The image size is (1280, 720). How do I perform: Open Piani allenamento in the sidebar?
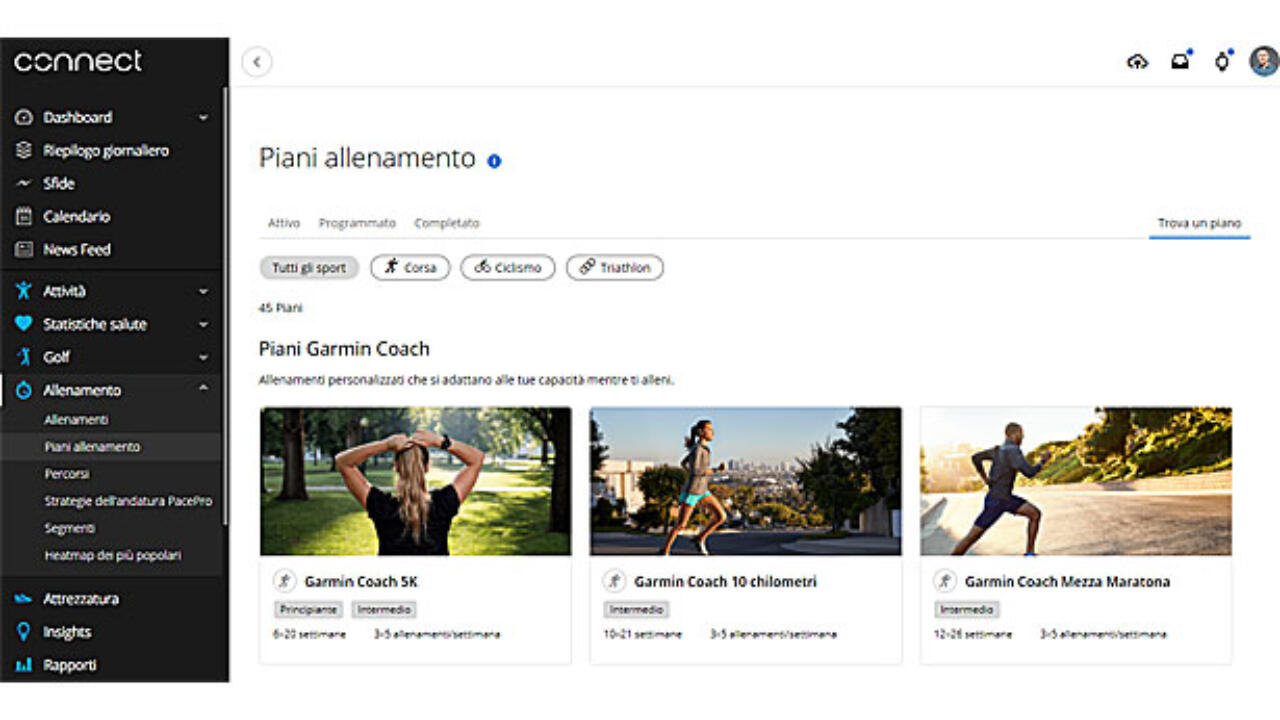click(x=92, y=447)
